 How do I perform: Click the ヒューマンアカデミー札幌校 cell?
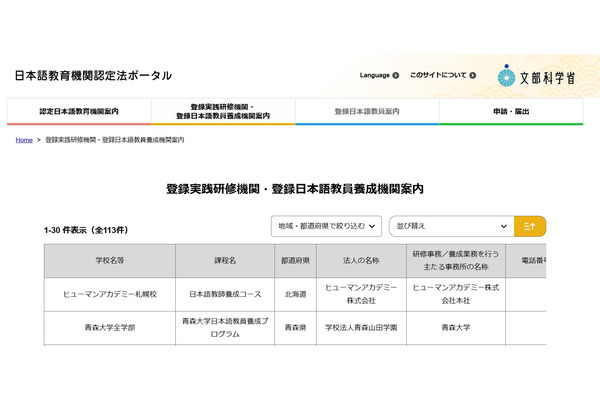(110, 294)
